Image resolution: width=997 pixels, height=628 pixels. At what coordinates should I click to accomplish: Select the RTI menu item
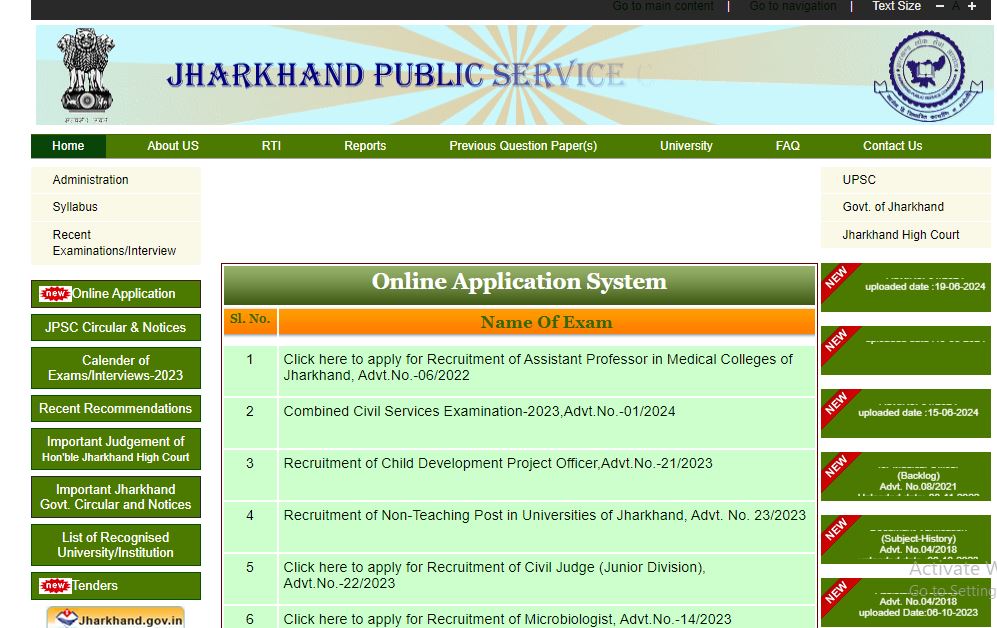pos(271,146)
